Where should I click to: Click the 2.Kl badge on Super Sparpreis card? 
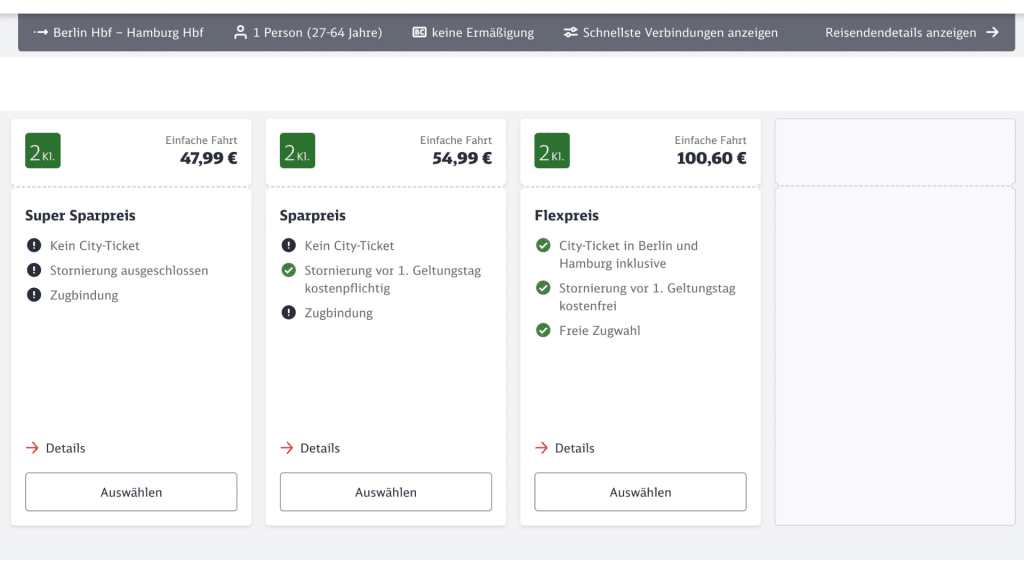tap(42, 151)
